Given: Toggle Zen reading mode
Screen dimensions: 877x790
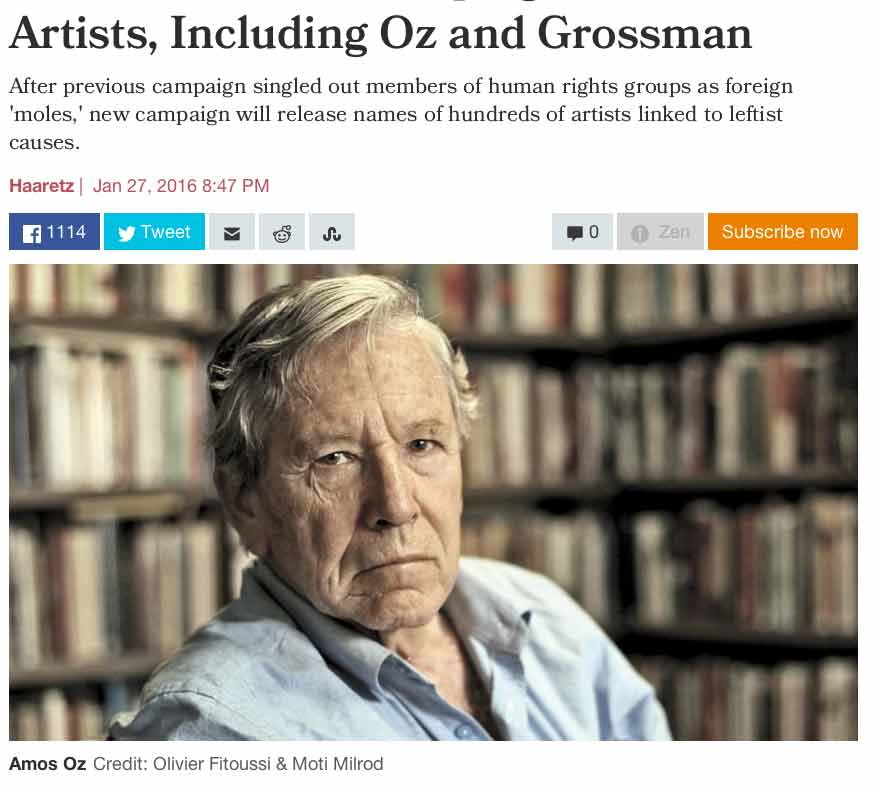Looking at the screenshot, I should 660,232.
